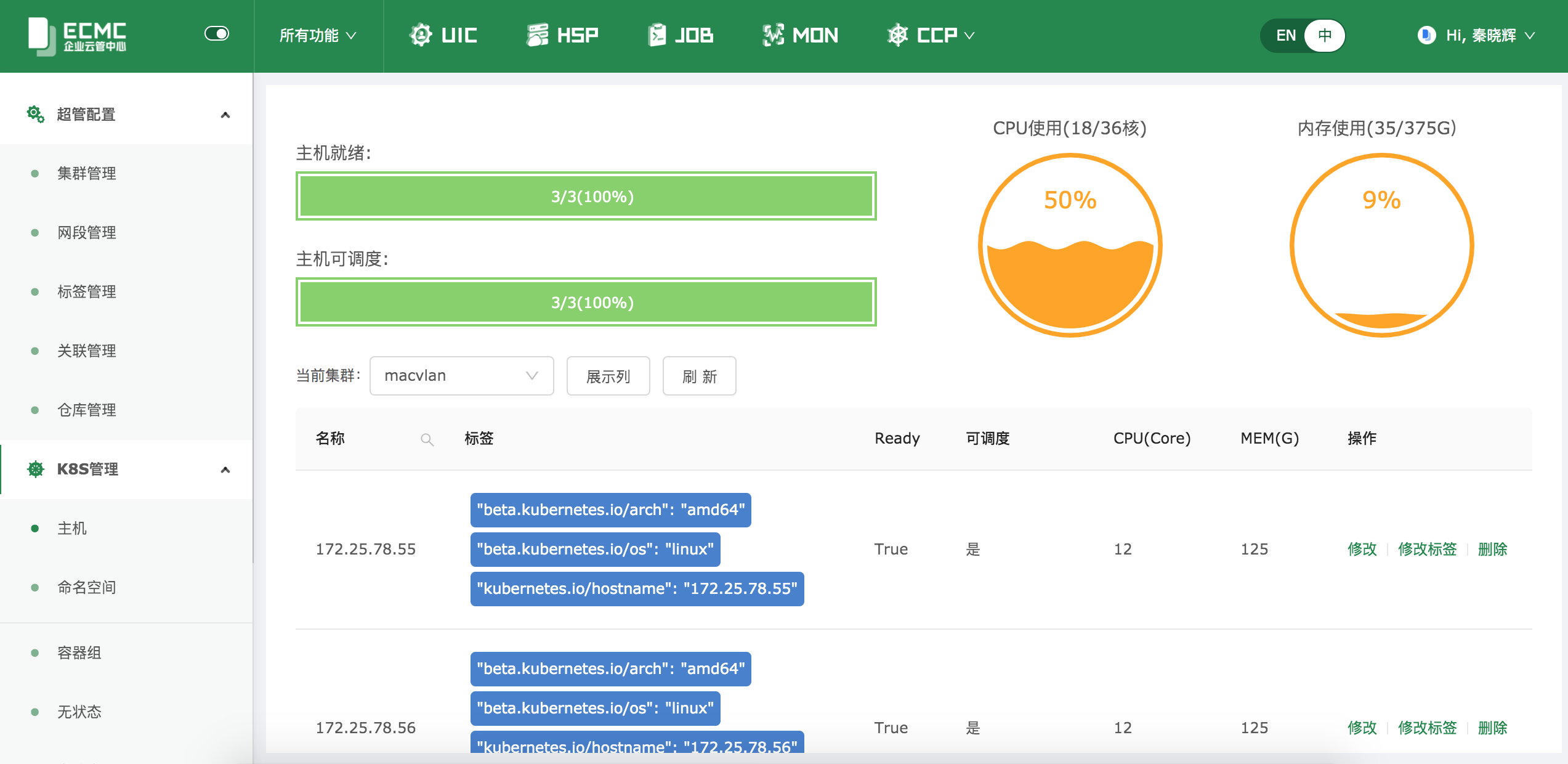This screenshot has height=764, width=1568.
Task: Click the name column search icon
Action: point(427,439)
